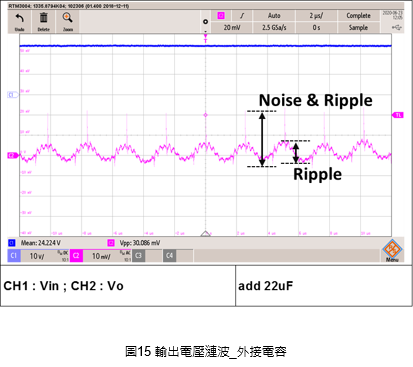Click the TL trigger level marker
413x367 pixels.
point(398,115)
